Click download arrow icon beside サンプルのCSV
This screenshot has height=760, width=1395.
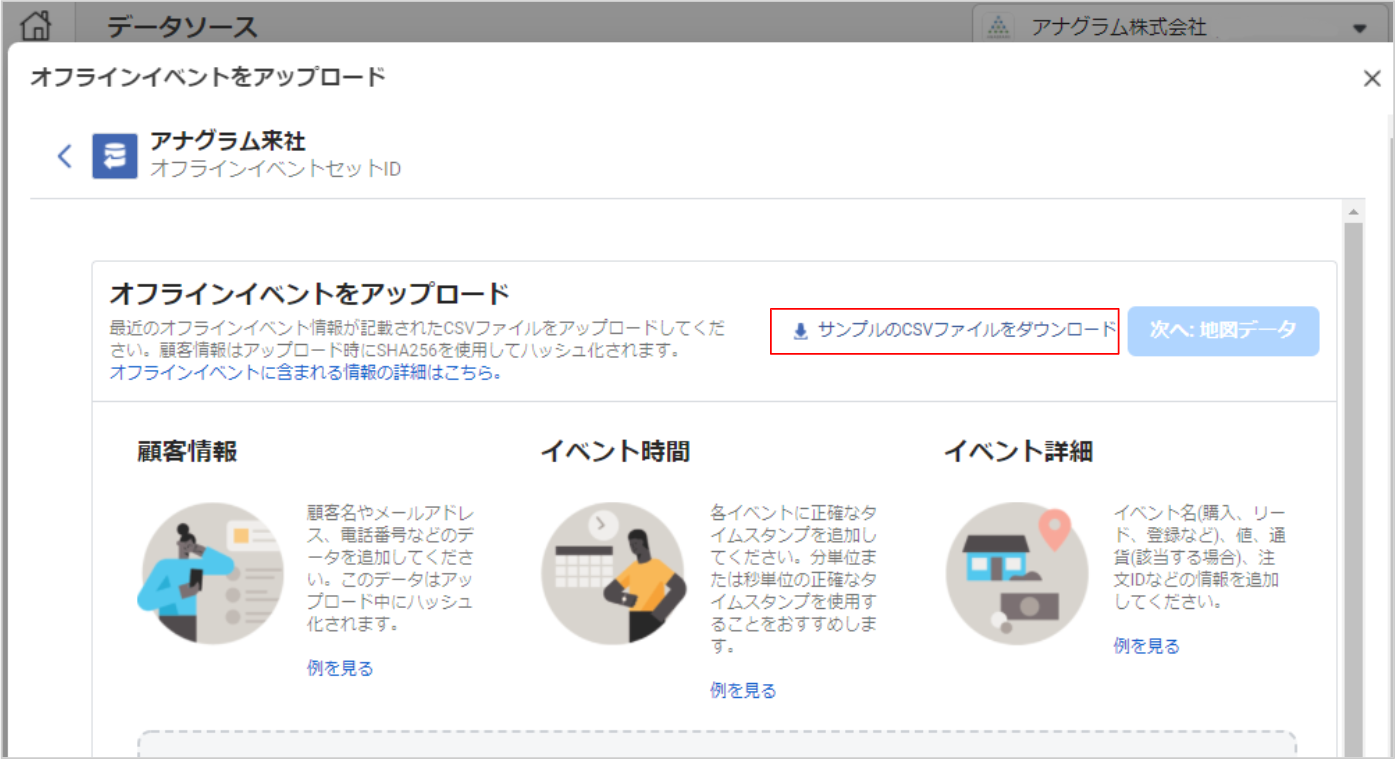click(x=800, y=331)
